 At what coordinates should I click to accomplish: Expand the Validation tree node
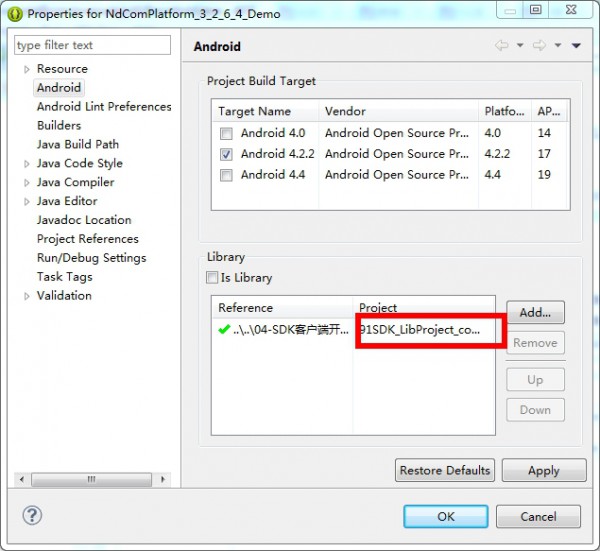(x=27, y=296)
